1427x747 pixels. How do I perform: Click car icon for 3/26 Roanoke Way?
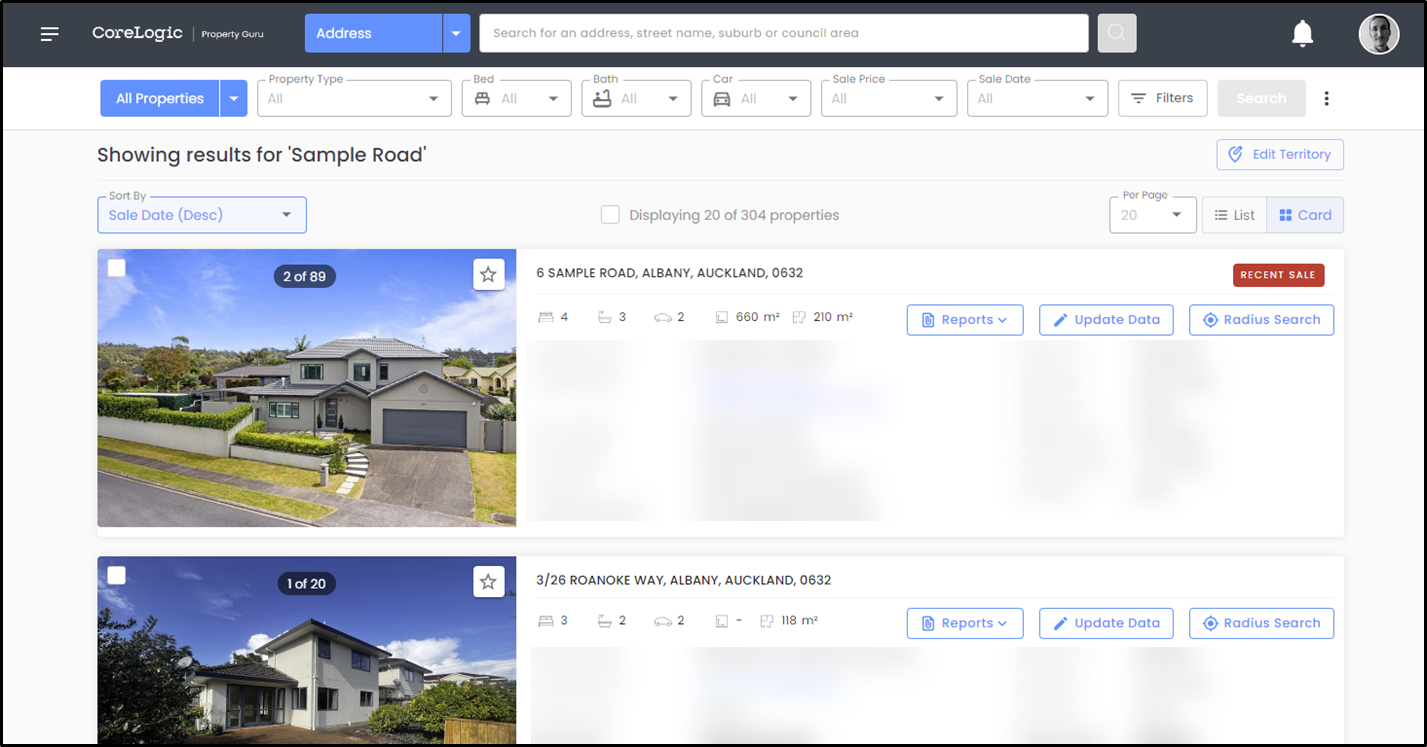(x=663, y=620)
